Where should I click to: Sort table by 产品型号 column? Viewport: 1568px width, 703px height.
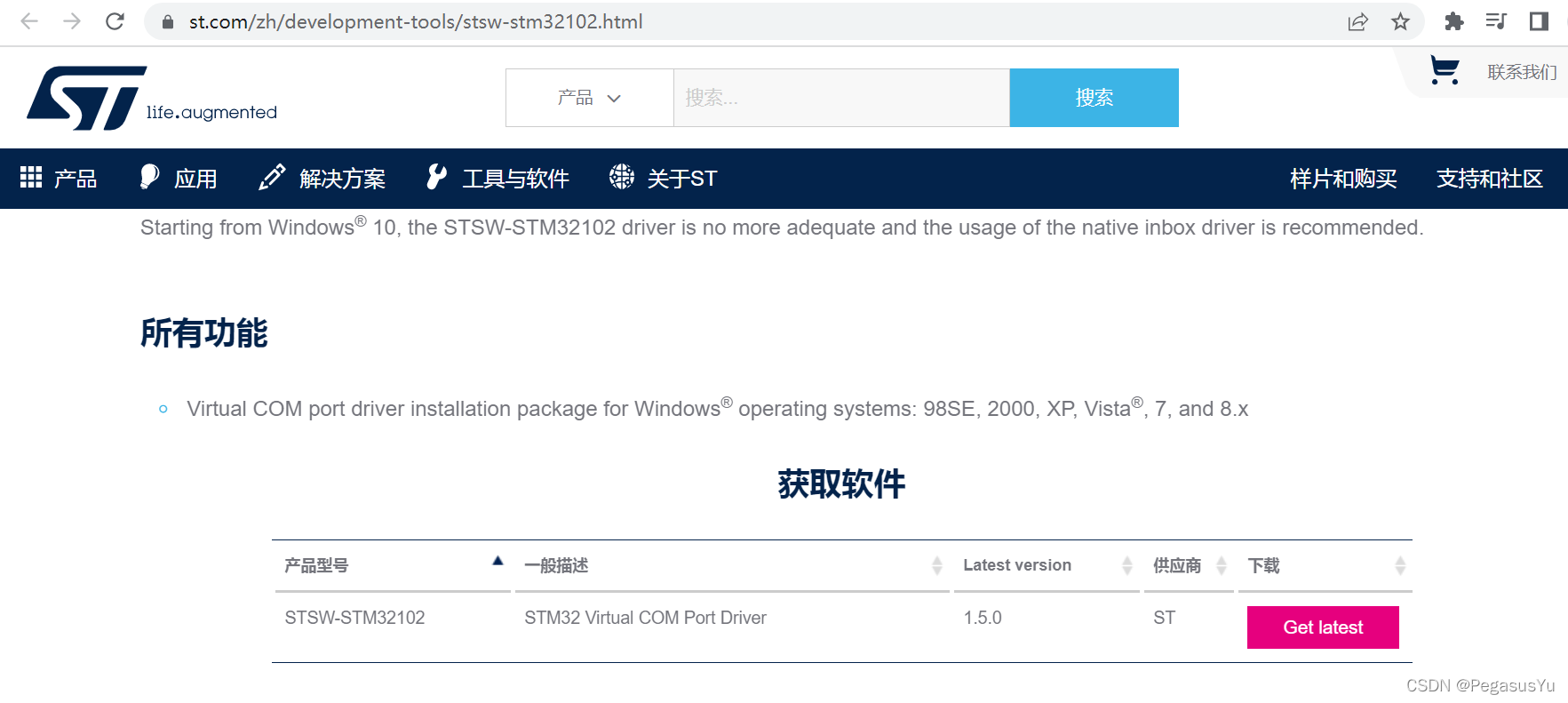click(x=391, y=565)
